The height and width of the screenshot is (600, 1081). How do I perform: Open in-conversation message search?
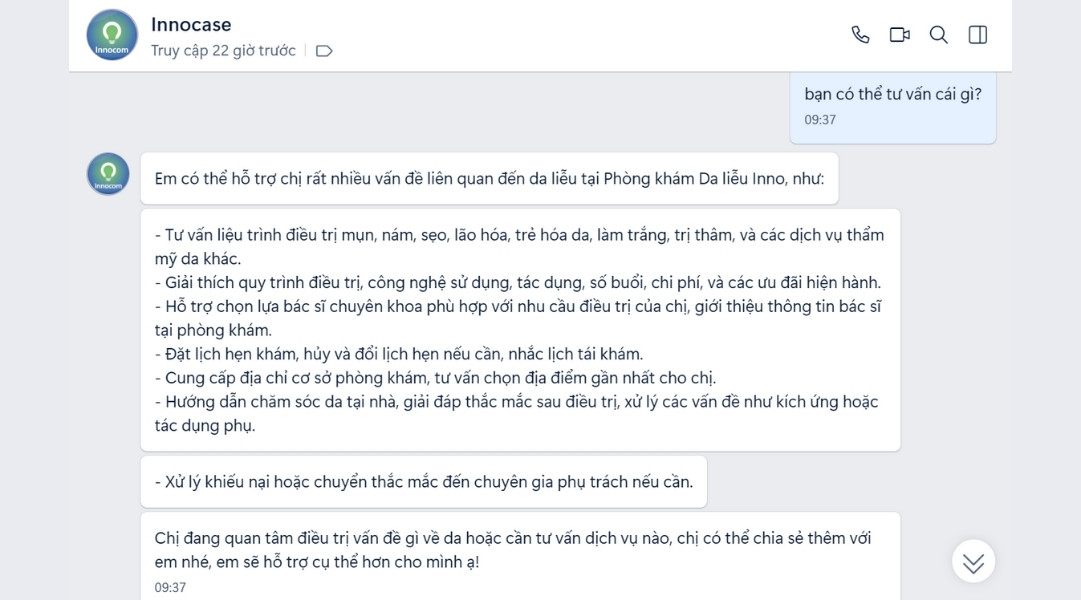click(x=938, y=33)
